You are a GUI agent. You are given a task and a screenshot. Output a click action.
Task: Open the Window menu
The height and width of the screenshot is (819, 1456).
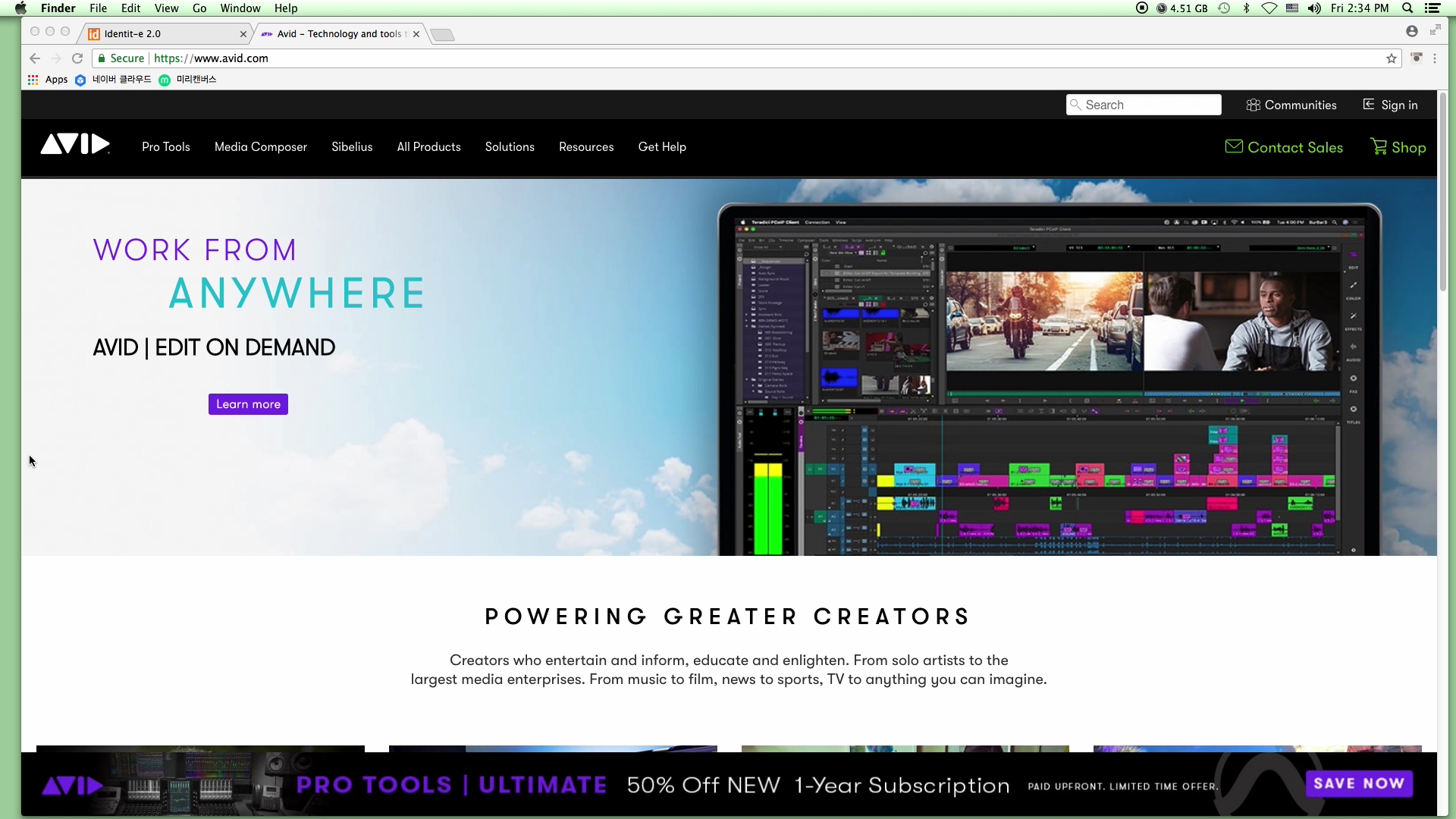pos(240,8)
